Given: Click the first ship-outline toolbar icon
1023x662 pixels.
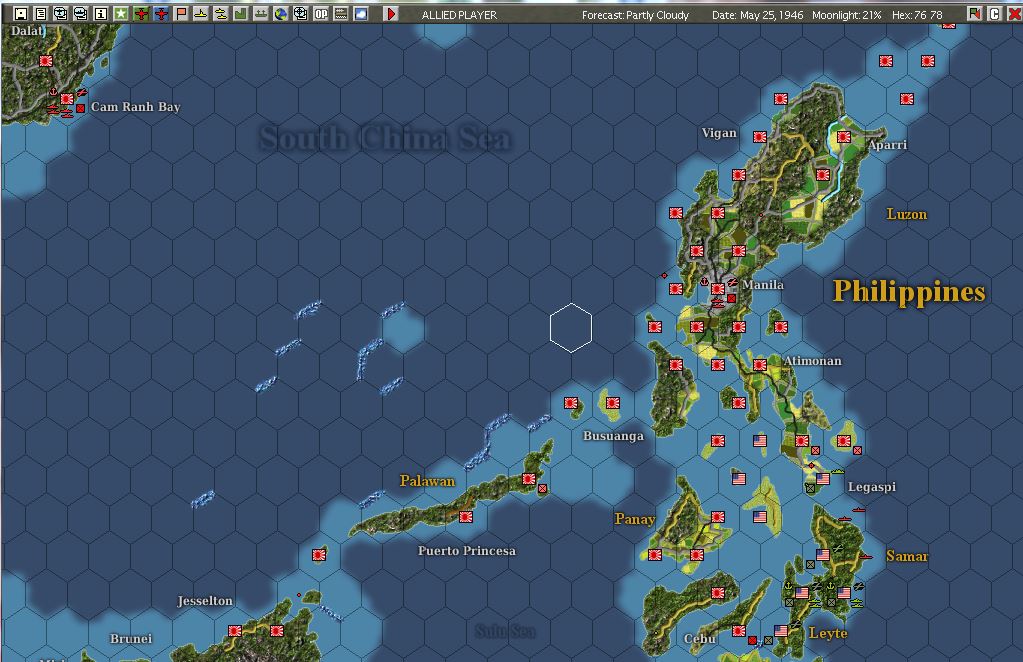Looking at the screenshot, I should tap(61, 14).
